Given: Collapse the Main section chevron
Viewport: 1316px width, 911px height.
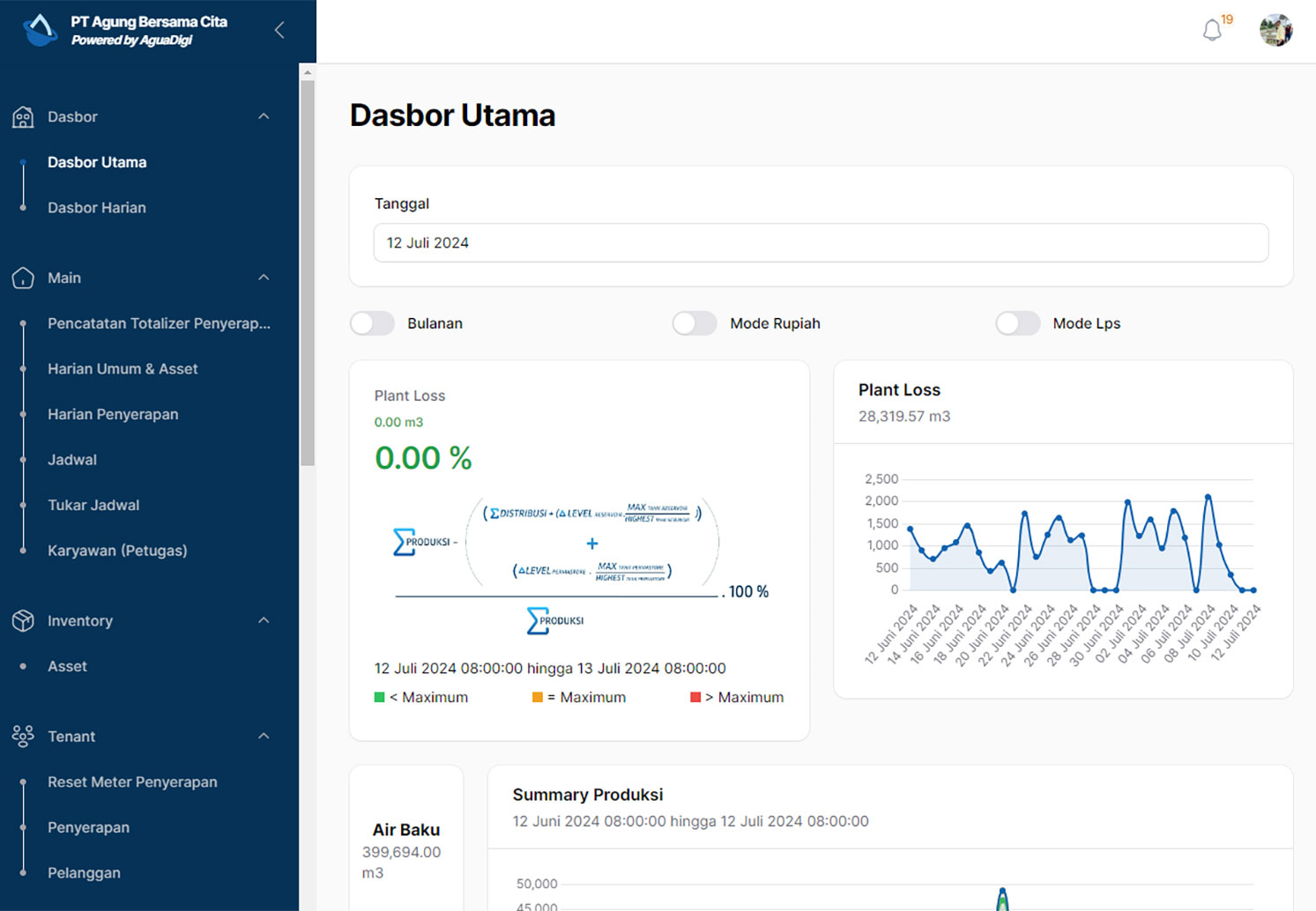Looking at the screenshot, I should (264, 278).
